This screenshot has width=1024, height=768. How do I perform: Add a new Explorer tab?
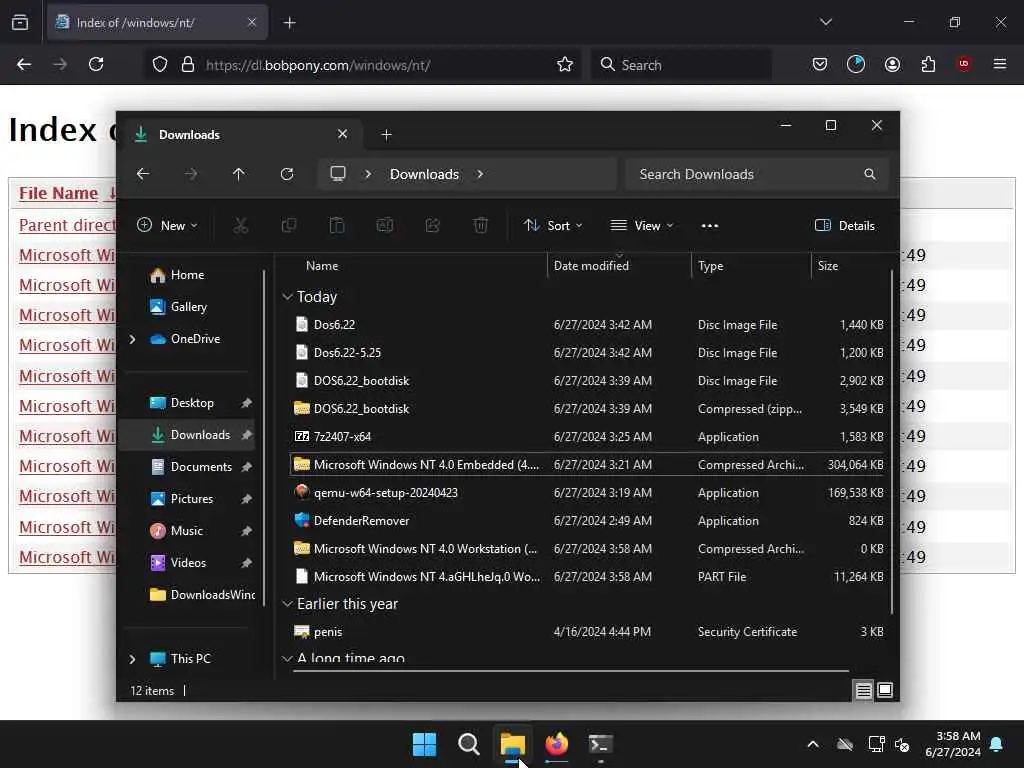[x=386, y=135]
